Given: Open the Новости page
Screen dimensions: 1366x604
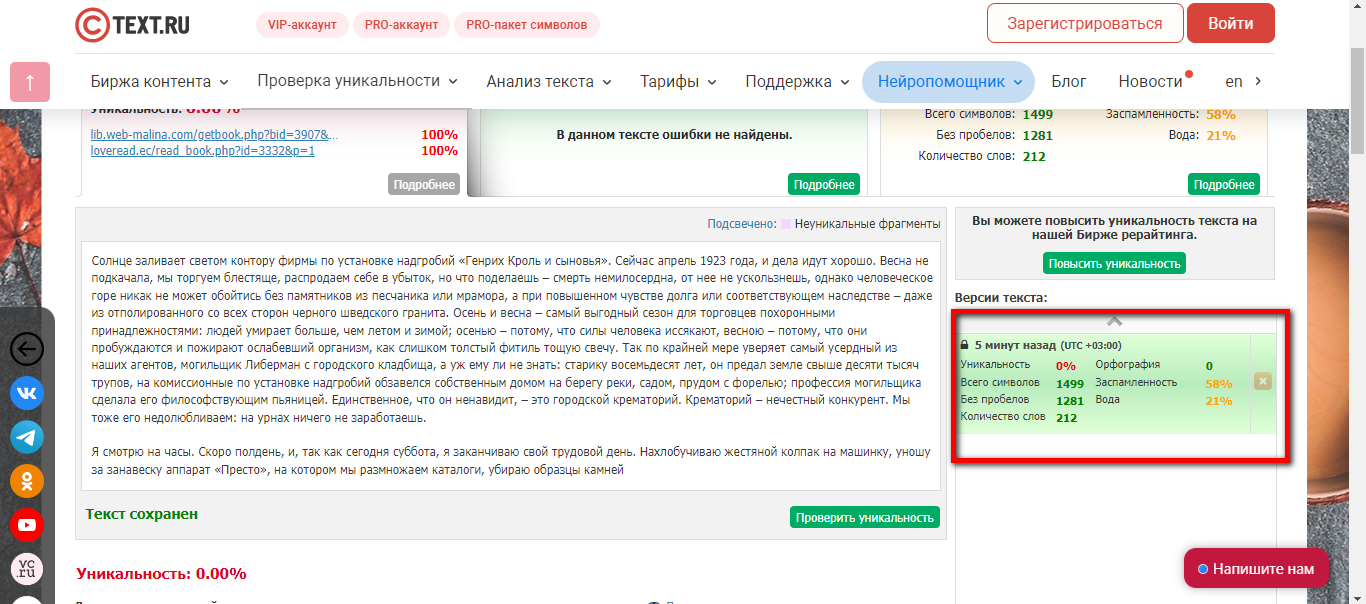Looking at the screenshot, I should pyautogui.click(x=1150, y=82).
